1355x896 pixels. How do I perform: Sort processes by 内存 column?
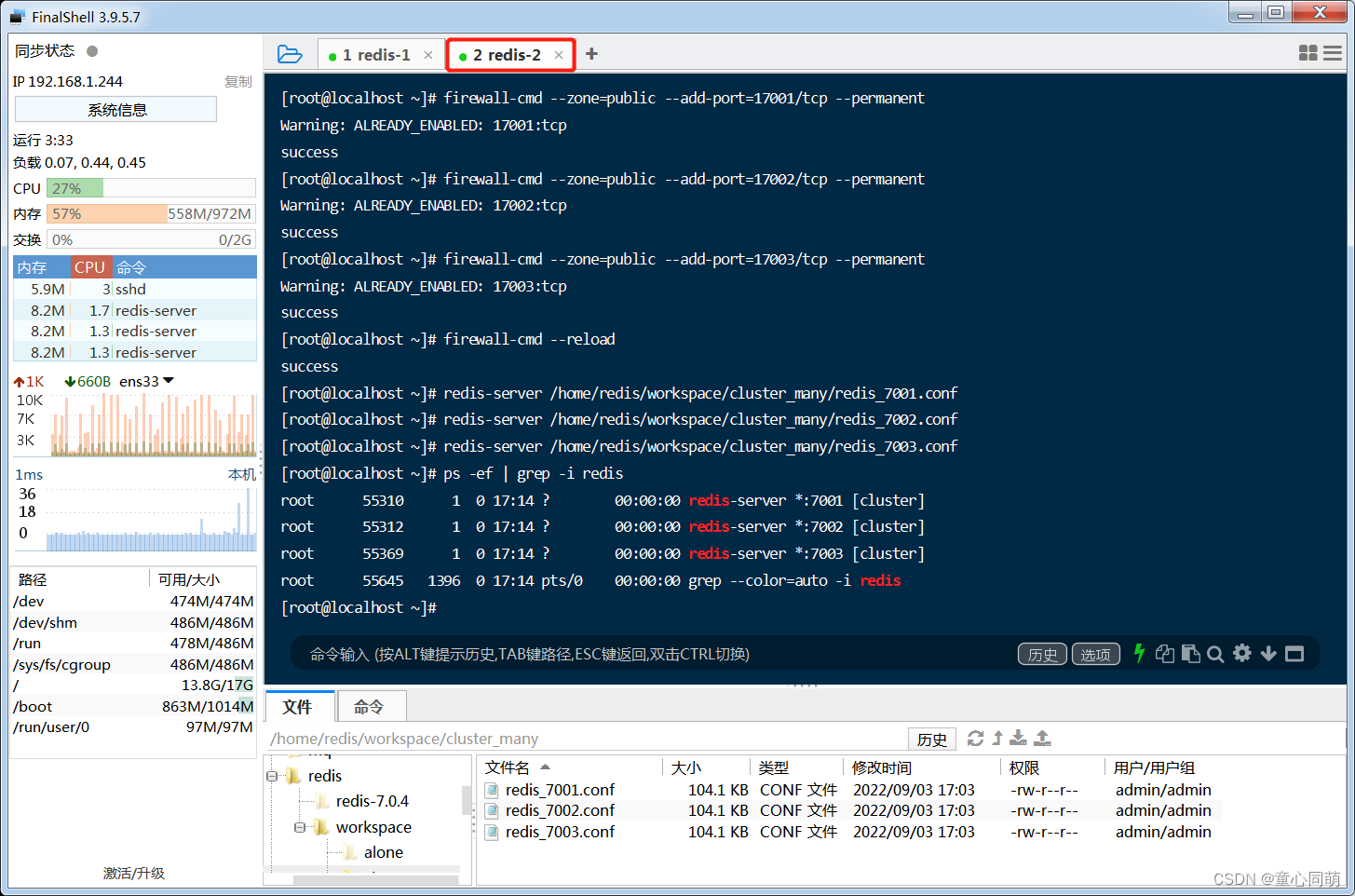click(x=42, y=267)
